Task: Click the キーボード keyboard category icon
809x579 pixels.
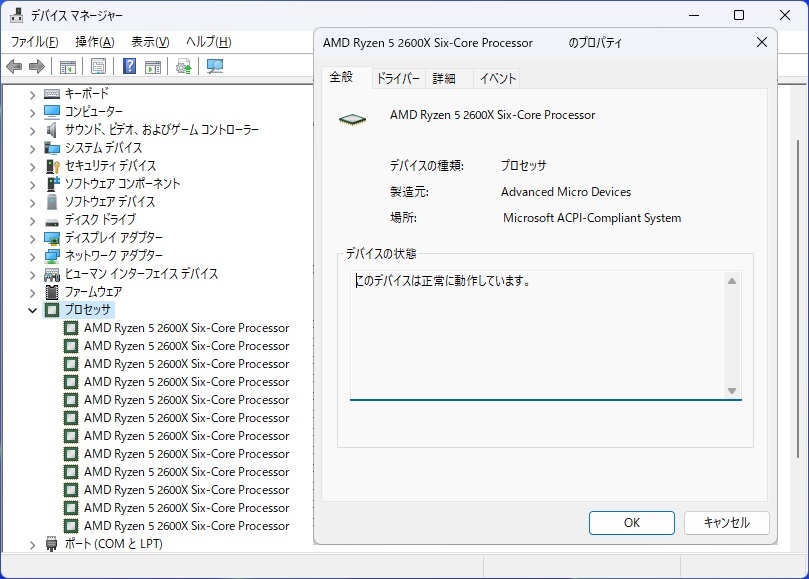Action: (52, 94)
